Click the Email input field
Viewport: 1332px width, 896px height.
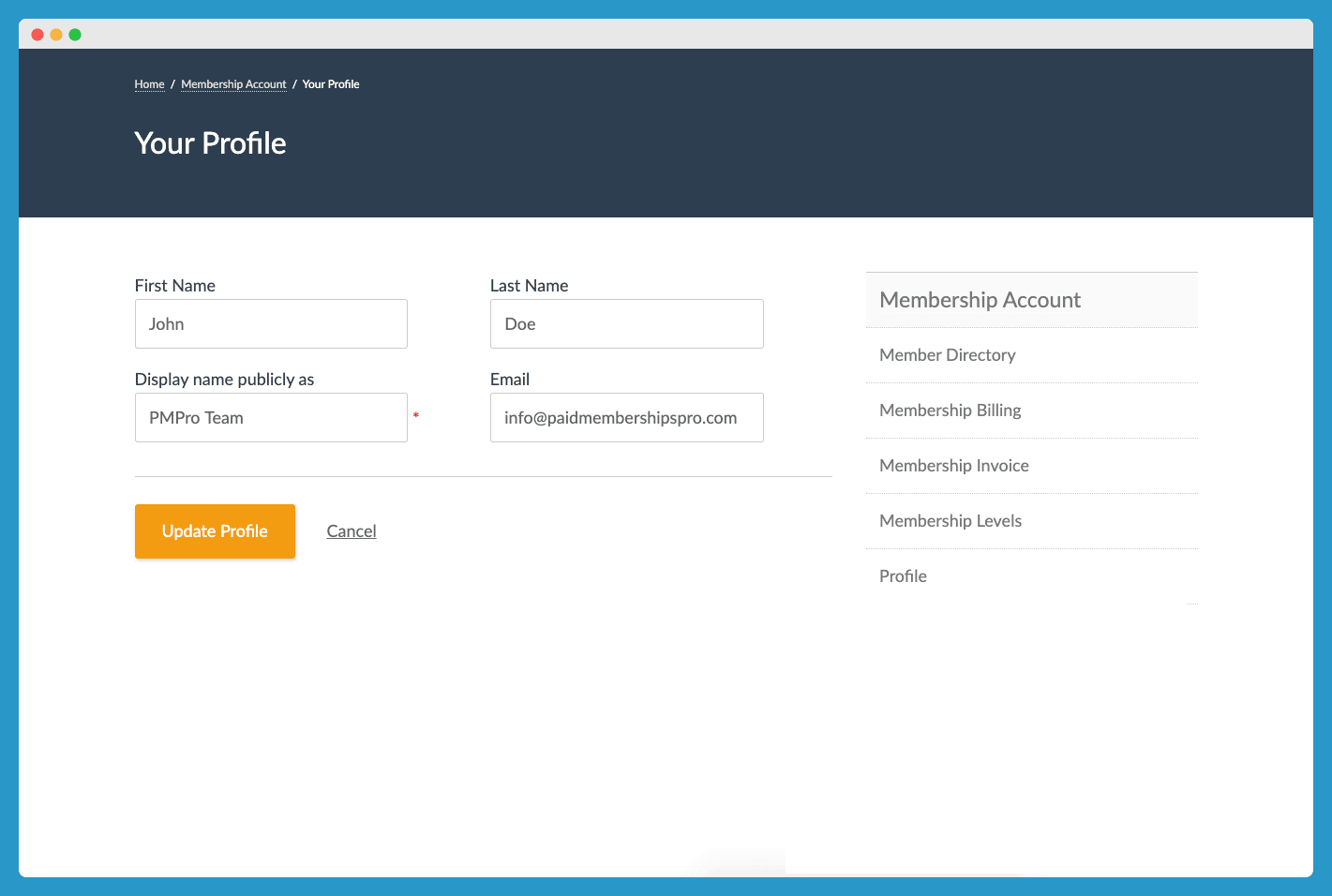coord(627,418)
